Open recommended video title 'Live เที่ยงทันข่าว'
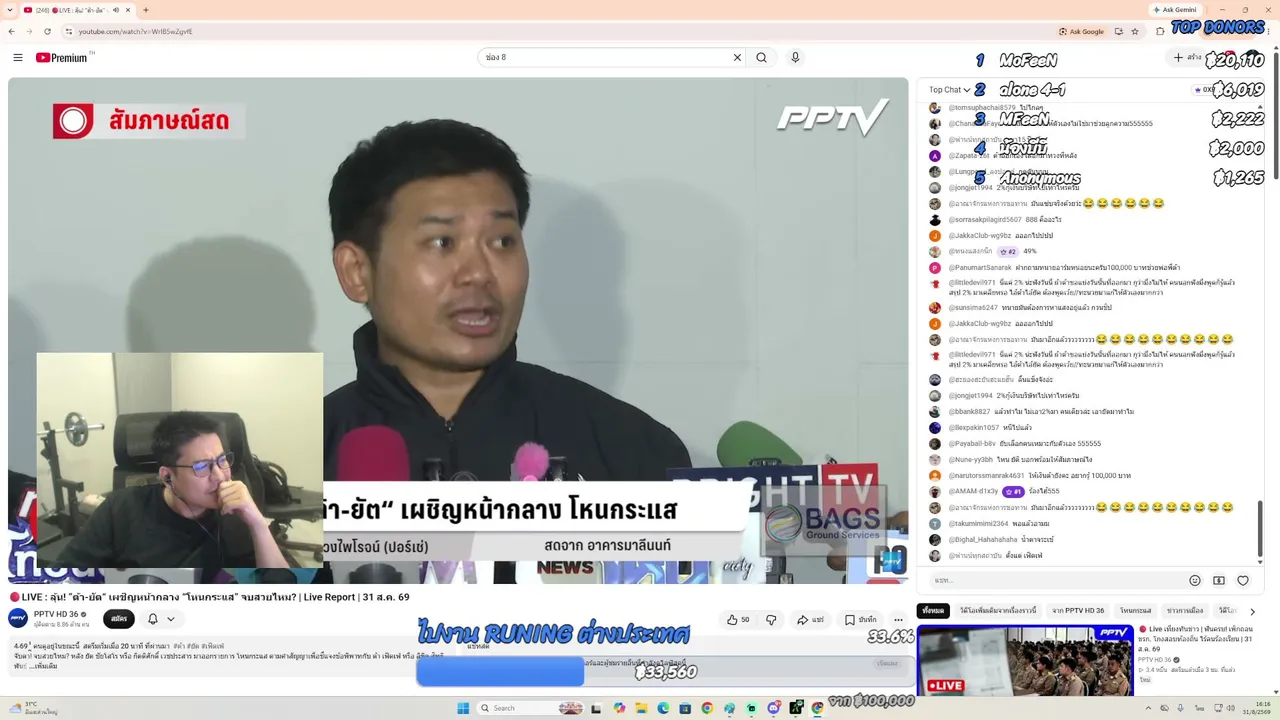The image size is (1280, 720). click(1195, 641)
